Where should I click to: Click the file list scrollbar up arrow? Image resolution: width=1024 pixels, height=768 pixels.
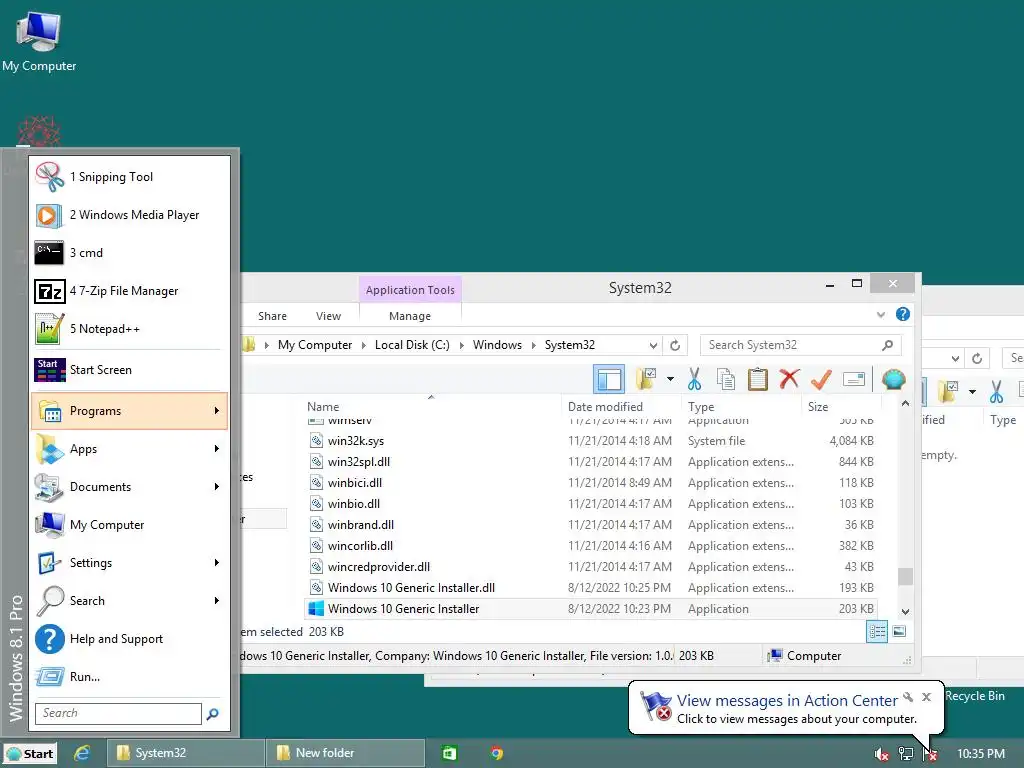pos(905,404)
